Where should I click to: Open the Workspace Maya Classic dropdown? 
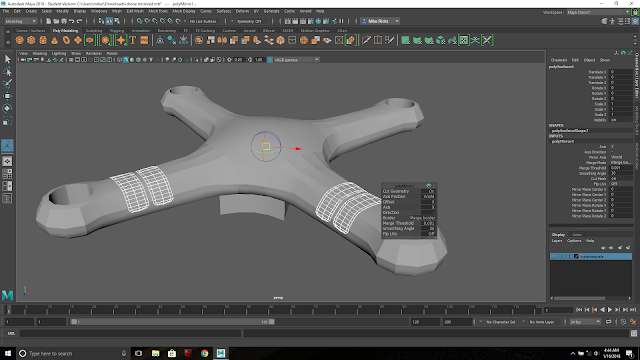coord(598,12)
